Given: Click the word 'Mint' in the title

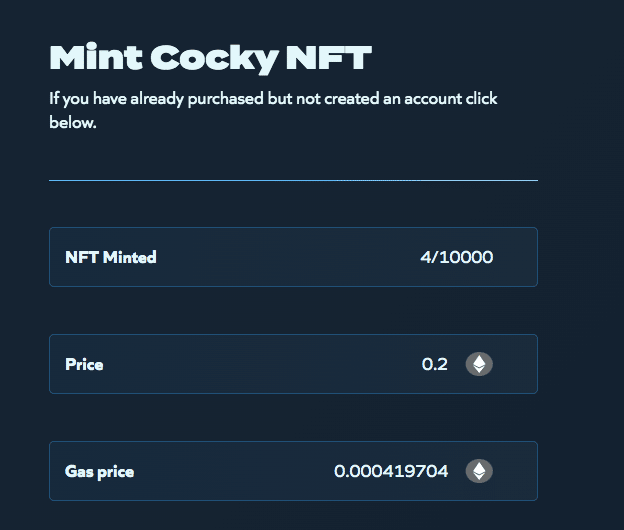Looking at the screenshot, I should 96,57.
